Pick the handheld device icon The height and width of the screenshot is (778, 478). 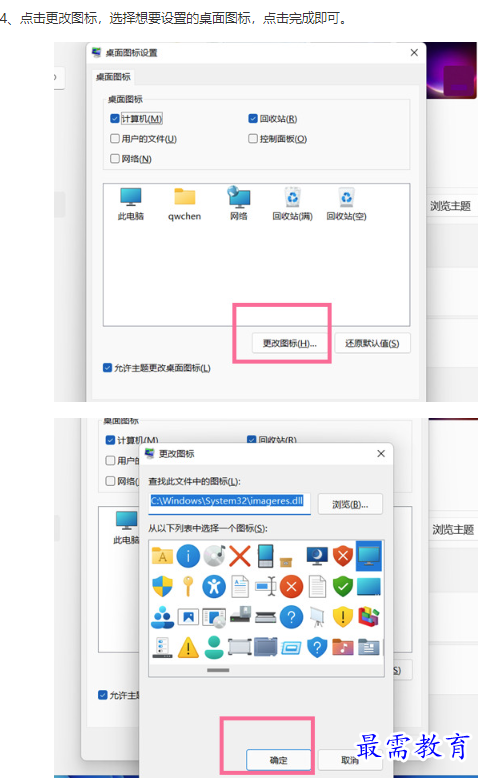[266, 556]
